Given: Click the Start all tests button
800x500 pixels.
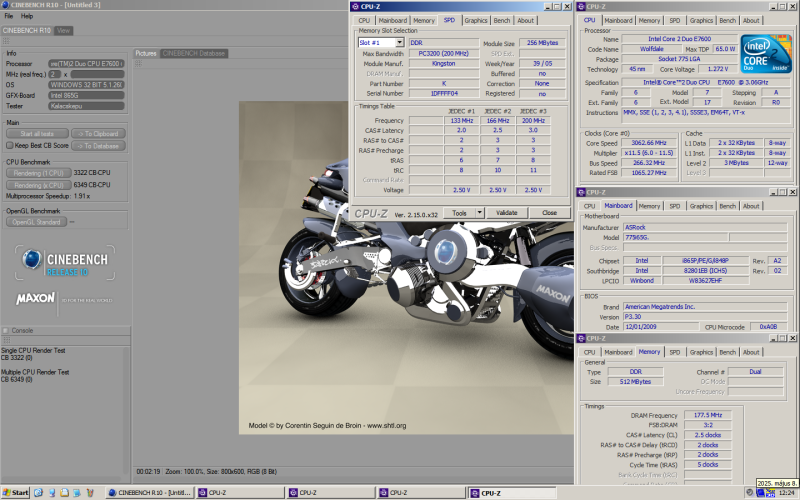Looking at the screenshot, I should coord(37,134).
